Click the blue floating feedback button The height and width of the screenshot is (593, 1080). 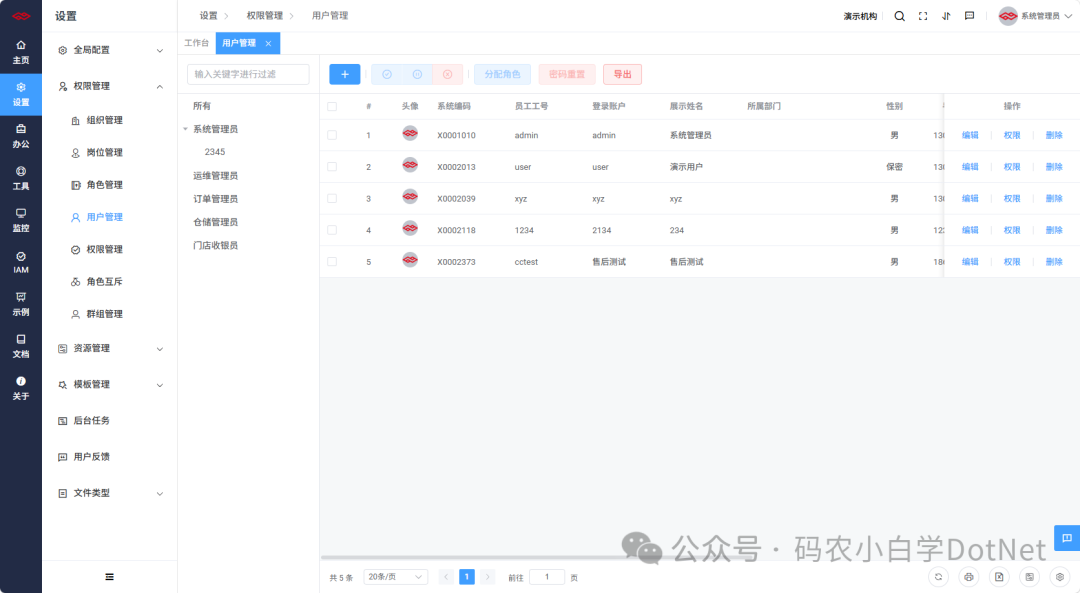(1067, 538)
